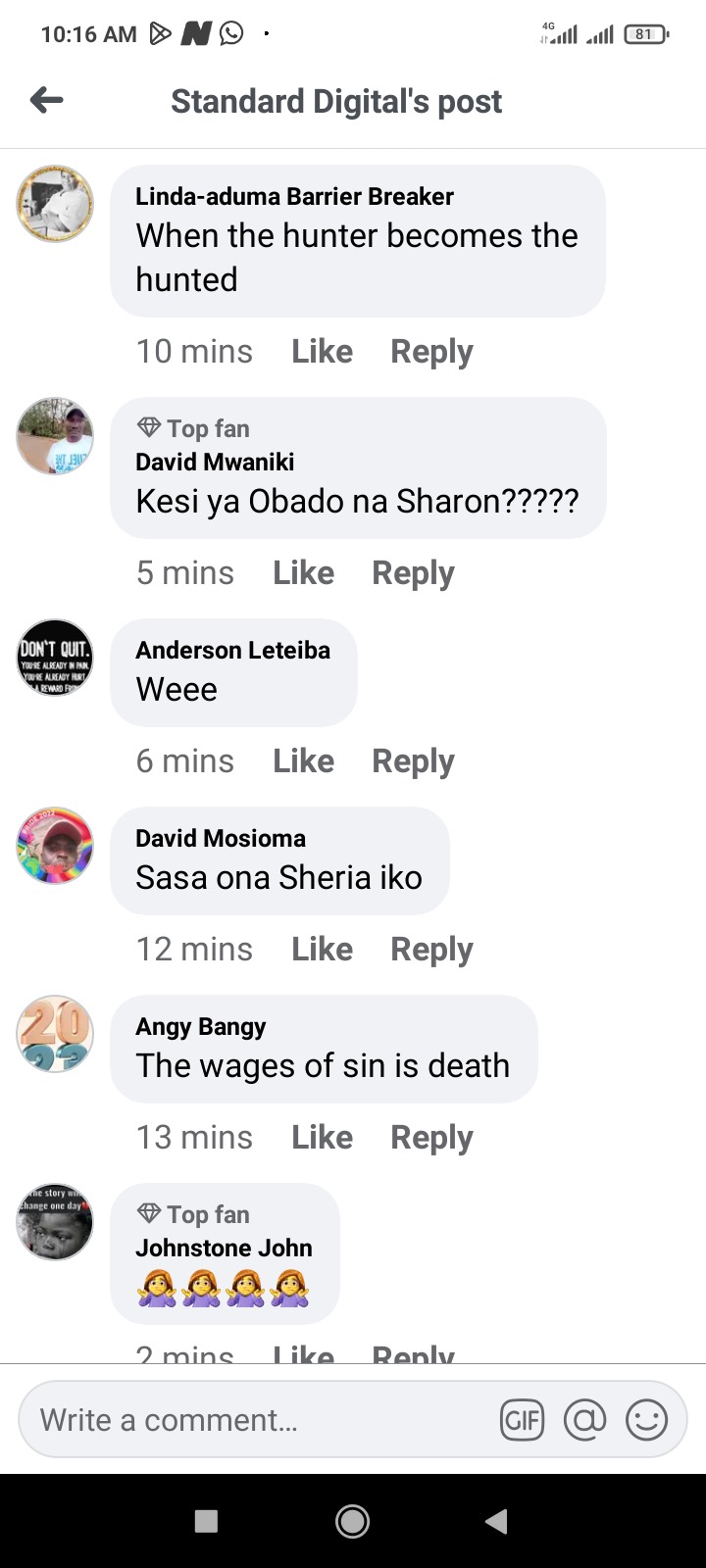The height and width of the screenshot is (1568, 706).
Task: Tap the back arrow in the header
Action: 46,100
